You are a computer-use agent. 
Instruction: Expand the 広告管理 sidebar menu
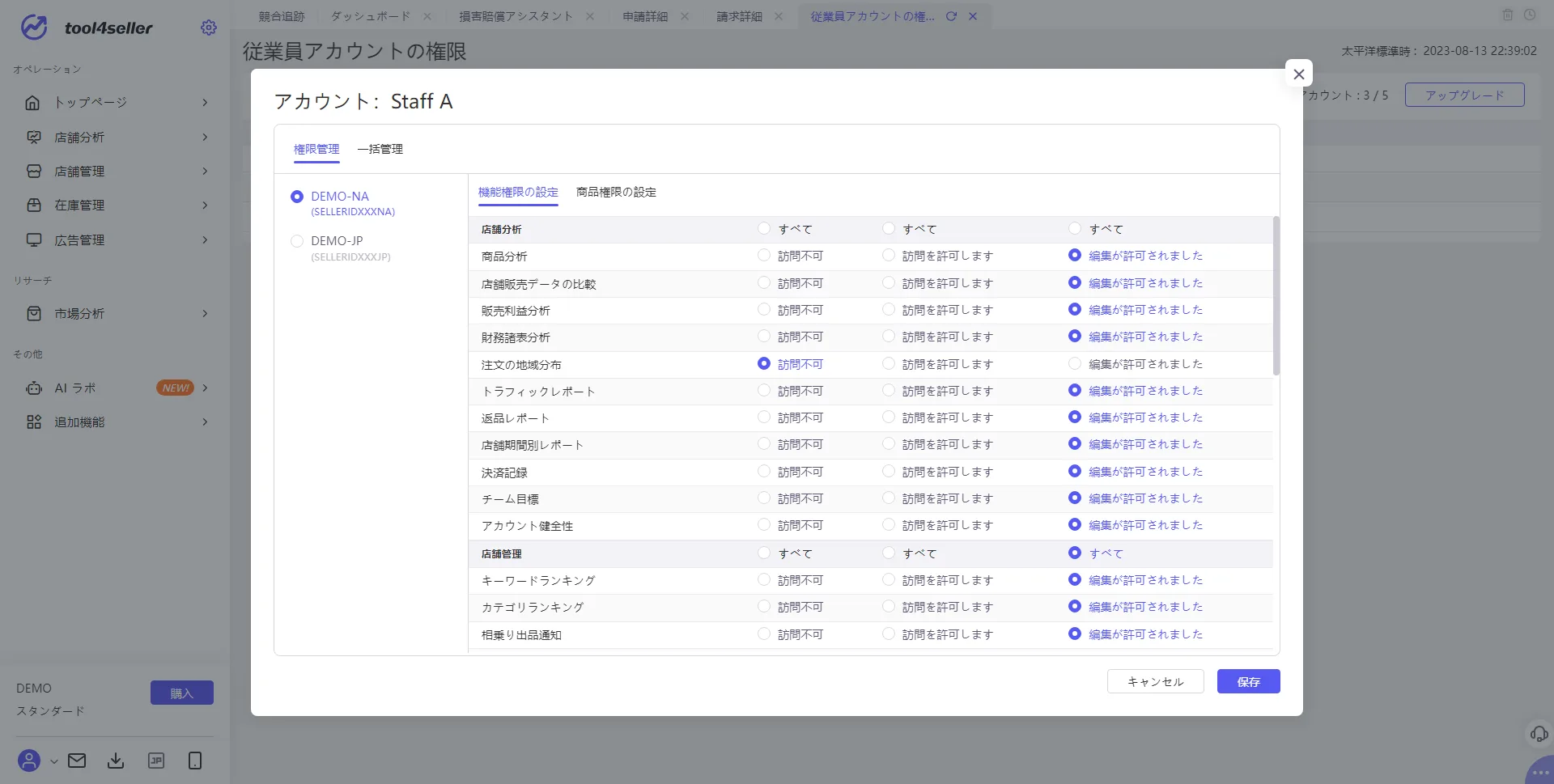click(x=205, y=240)
